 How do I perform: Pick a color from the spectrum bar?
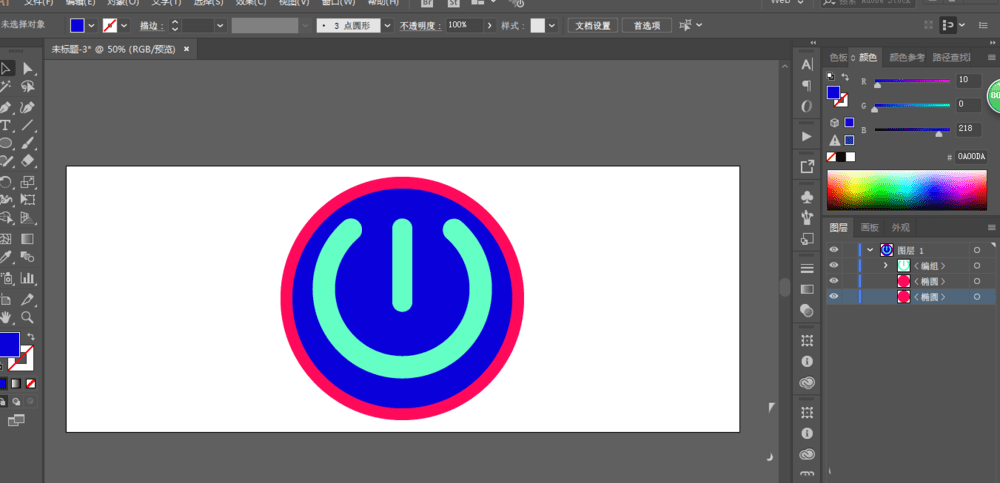click(x=907, y=190)
